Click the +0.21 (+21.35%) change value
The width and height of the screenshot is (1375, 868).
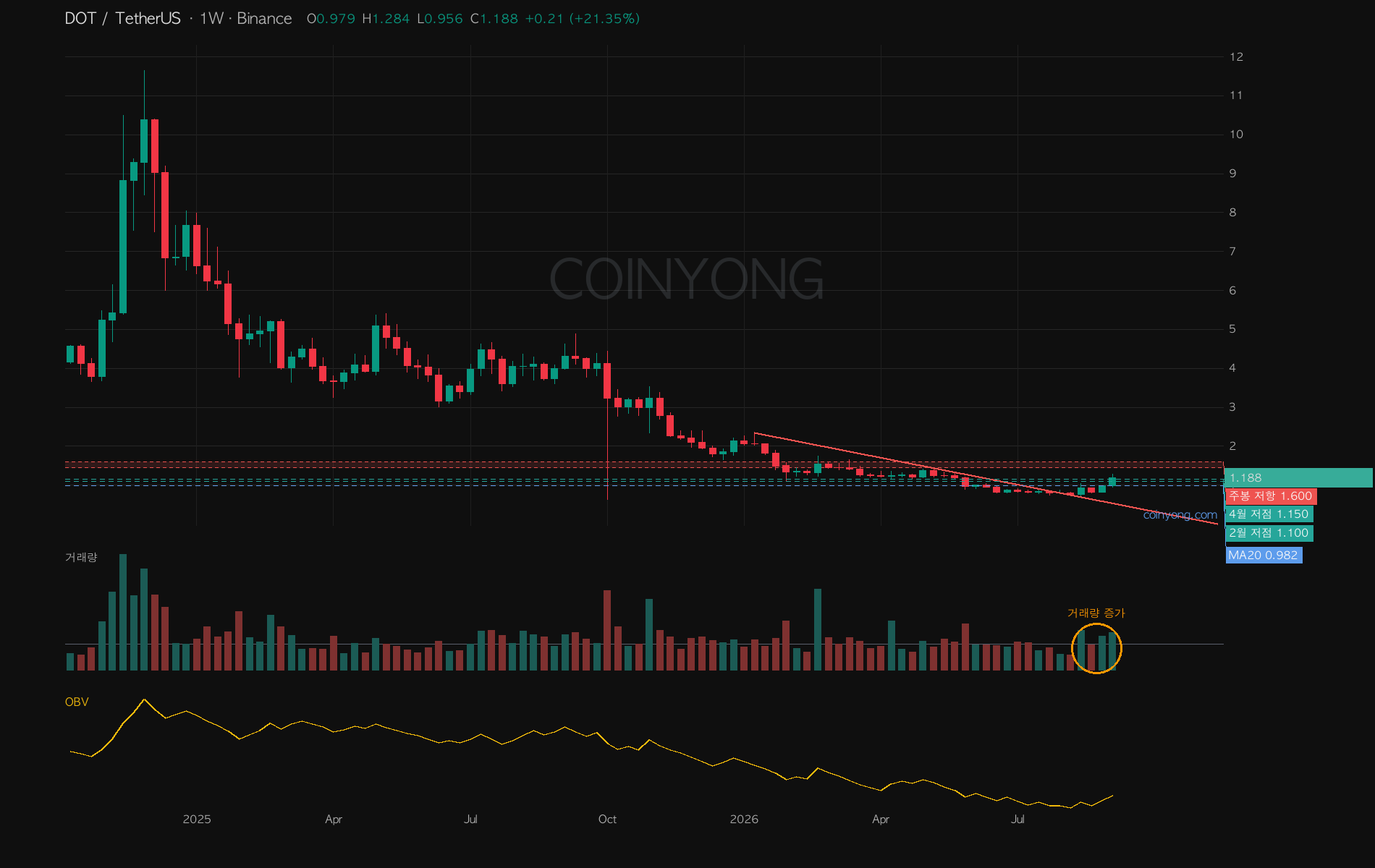pyautogui.click(x=582, y=18)
